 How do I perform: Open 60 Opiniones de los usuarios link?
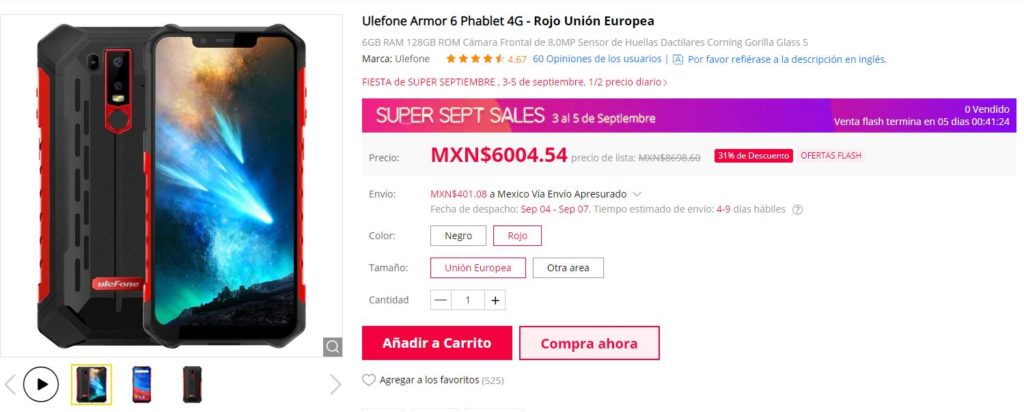click(x=597, y=59)
